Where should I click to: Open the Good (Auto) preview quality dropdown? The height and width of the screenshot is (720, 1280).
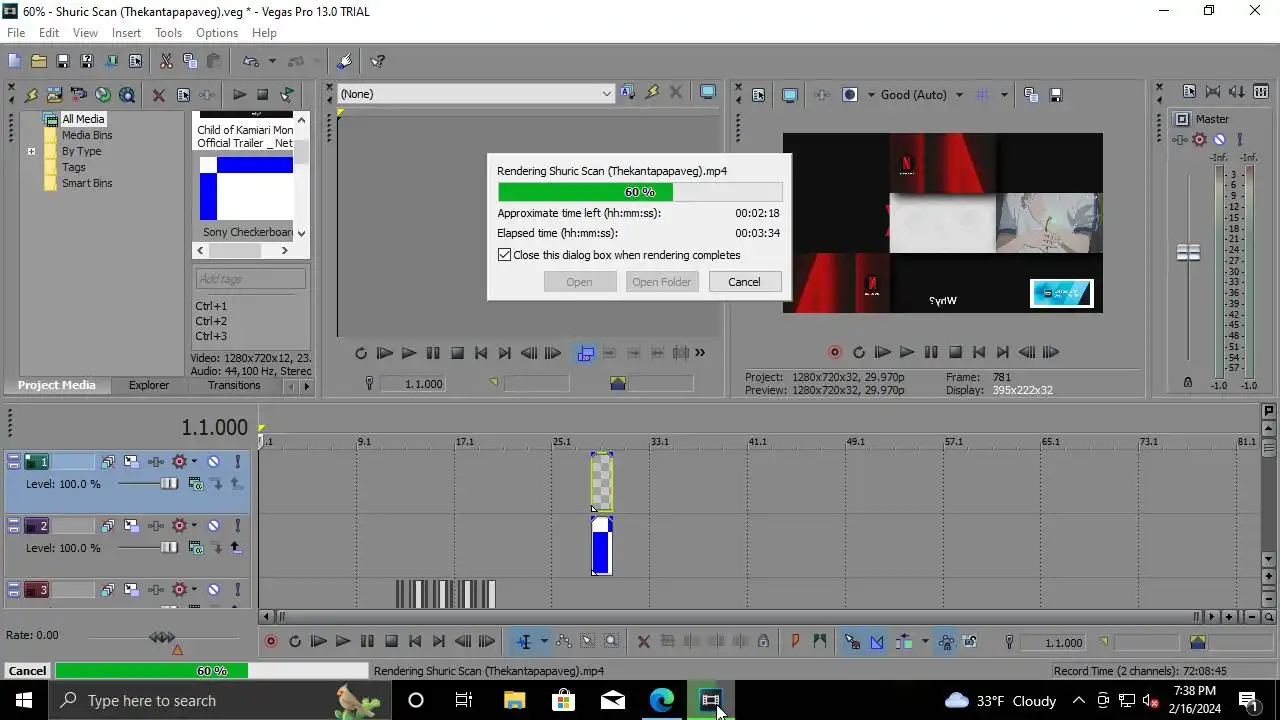pos(959,95)
